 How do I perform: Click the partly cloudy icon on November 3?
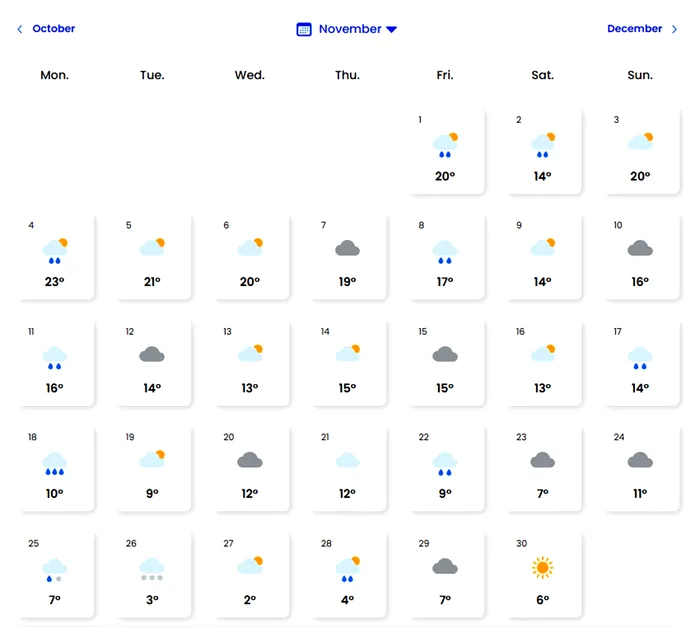pyautogui.click(x=640, y=141)
